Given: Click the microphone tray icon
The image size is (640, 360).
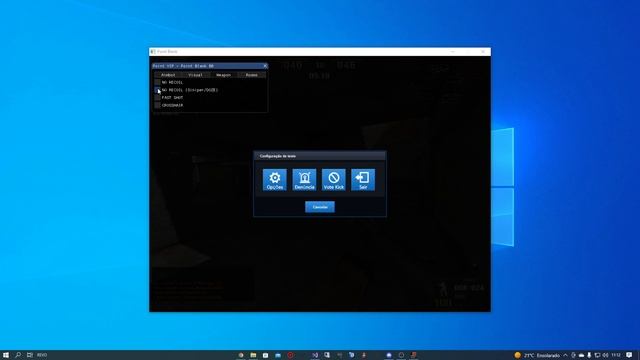Looking at the screenshot, I should coord(589,355).
